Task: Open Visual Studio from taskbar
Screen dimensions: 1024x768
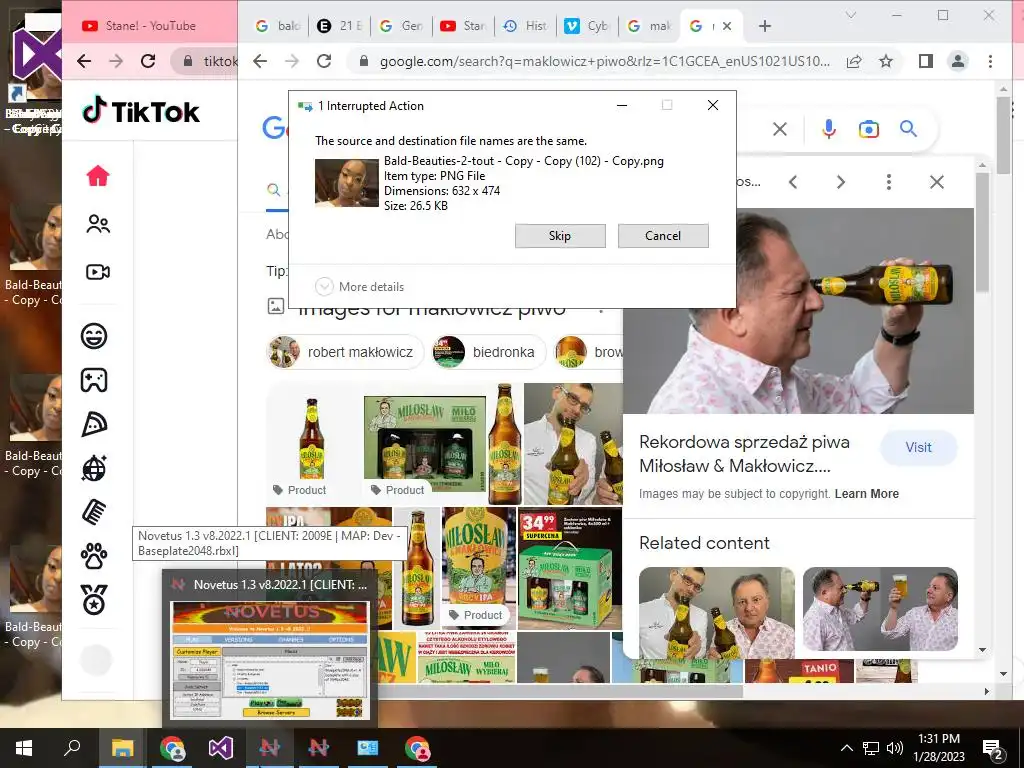Action: pos(221,748)
